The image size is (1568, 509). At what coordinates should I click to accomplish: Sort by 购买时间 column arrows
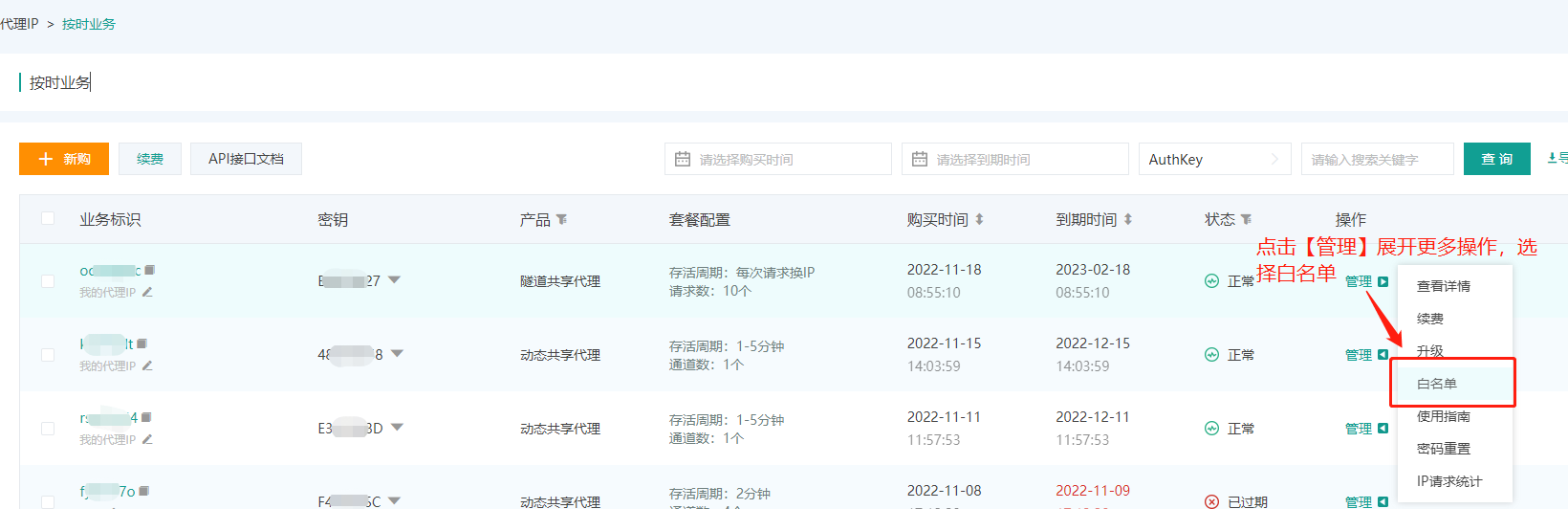979,220
